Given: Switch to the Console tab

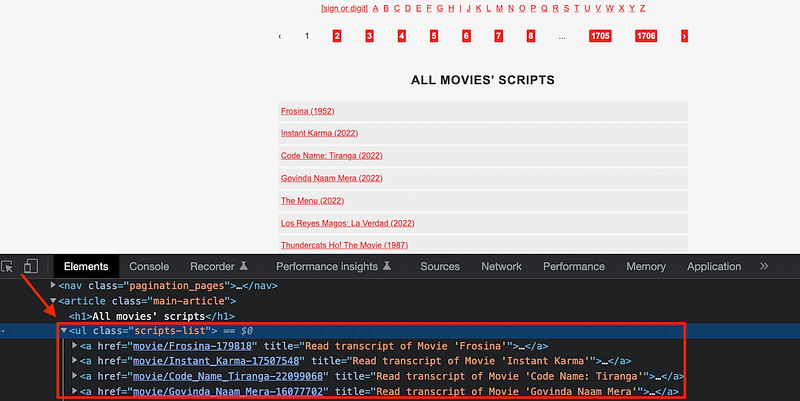Looking at the screenshot, I should 149,266.
